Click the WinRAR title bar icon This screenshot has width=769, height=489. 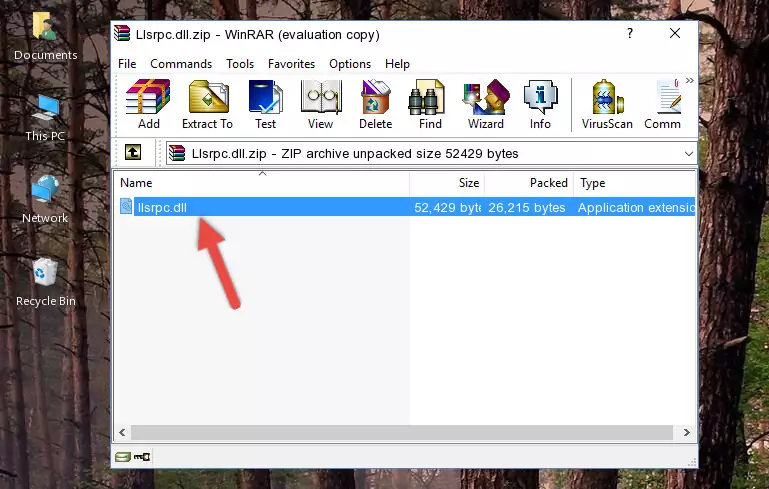tap(122, 34)
